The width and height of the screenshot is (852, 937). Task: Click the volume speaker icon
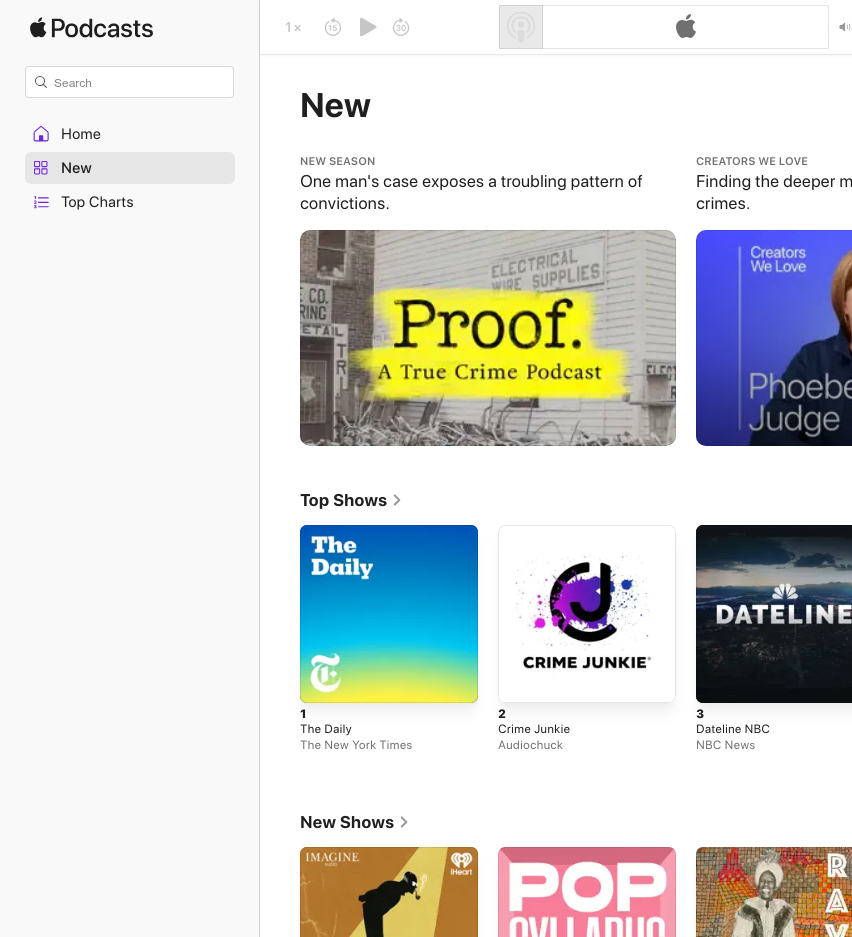tap(845, 27)
